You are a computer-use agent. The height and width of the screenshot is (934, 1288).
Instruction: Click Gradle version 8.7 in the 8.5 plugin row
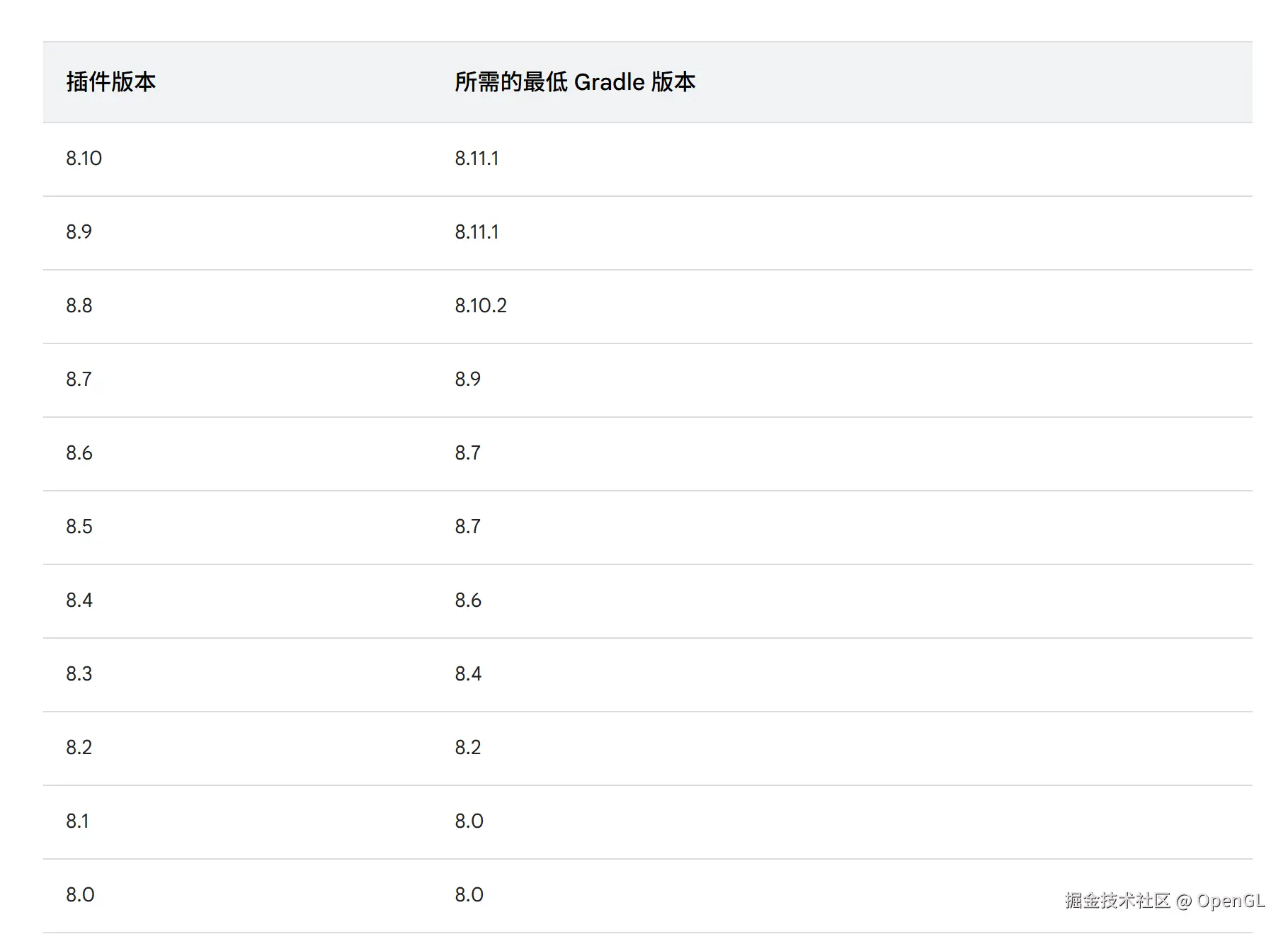coord(467,527)
